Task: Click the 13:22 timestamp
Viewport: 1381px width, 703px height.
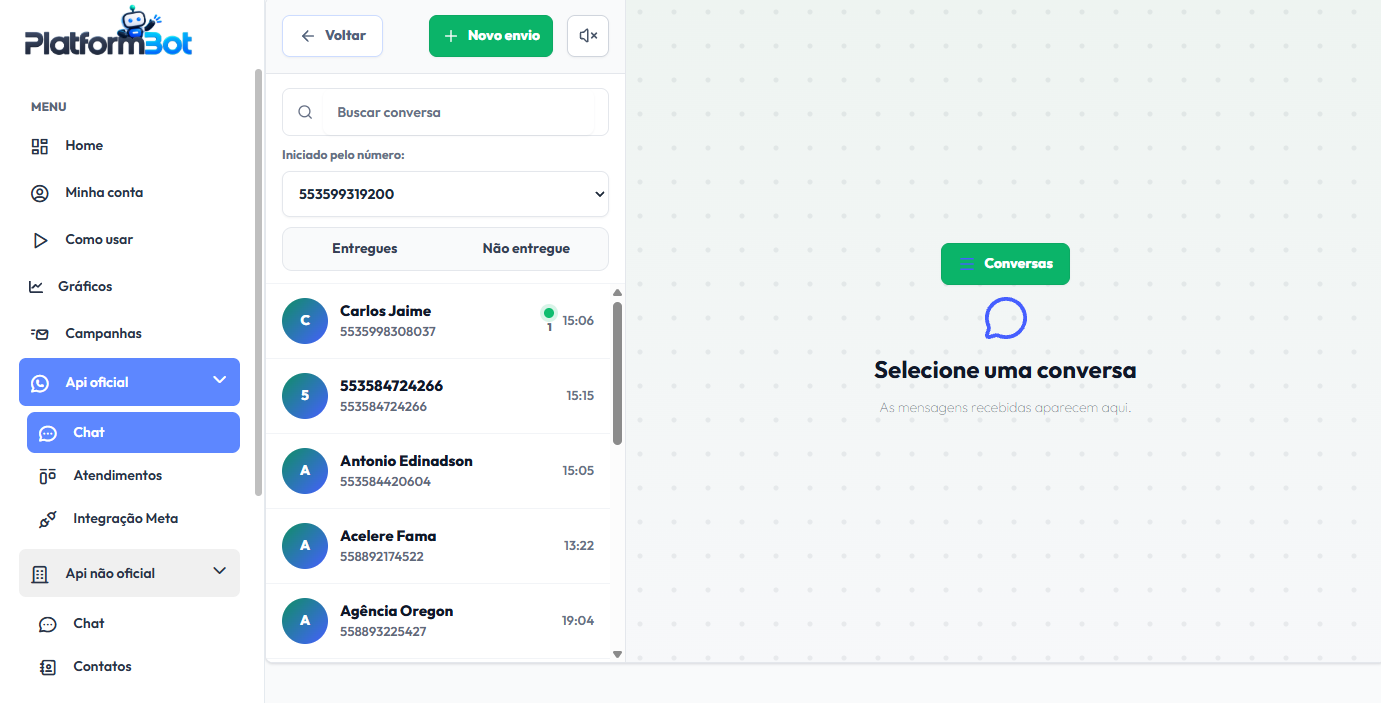Action: coord(579,546)
